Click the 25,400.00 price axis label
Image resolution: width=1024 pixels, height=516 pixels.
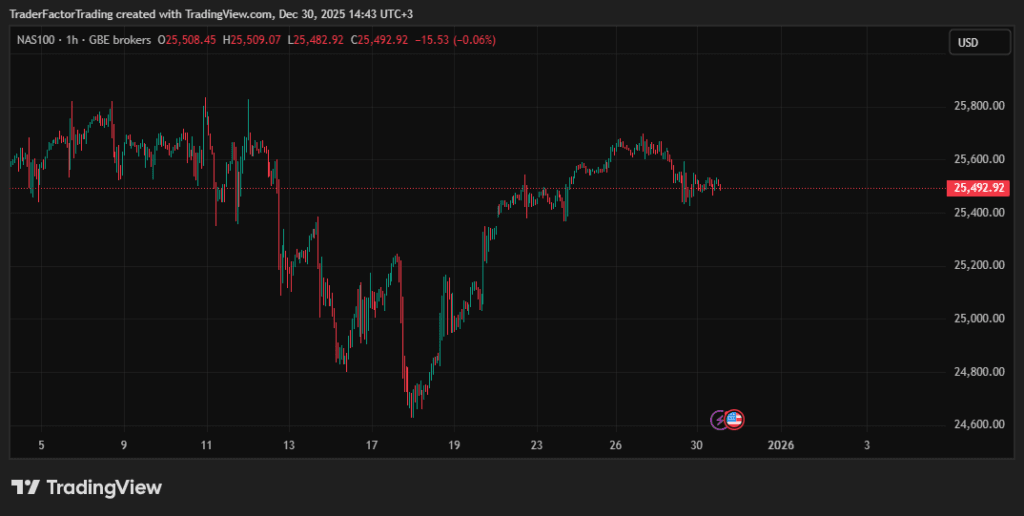(x=979, y=212)
